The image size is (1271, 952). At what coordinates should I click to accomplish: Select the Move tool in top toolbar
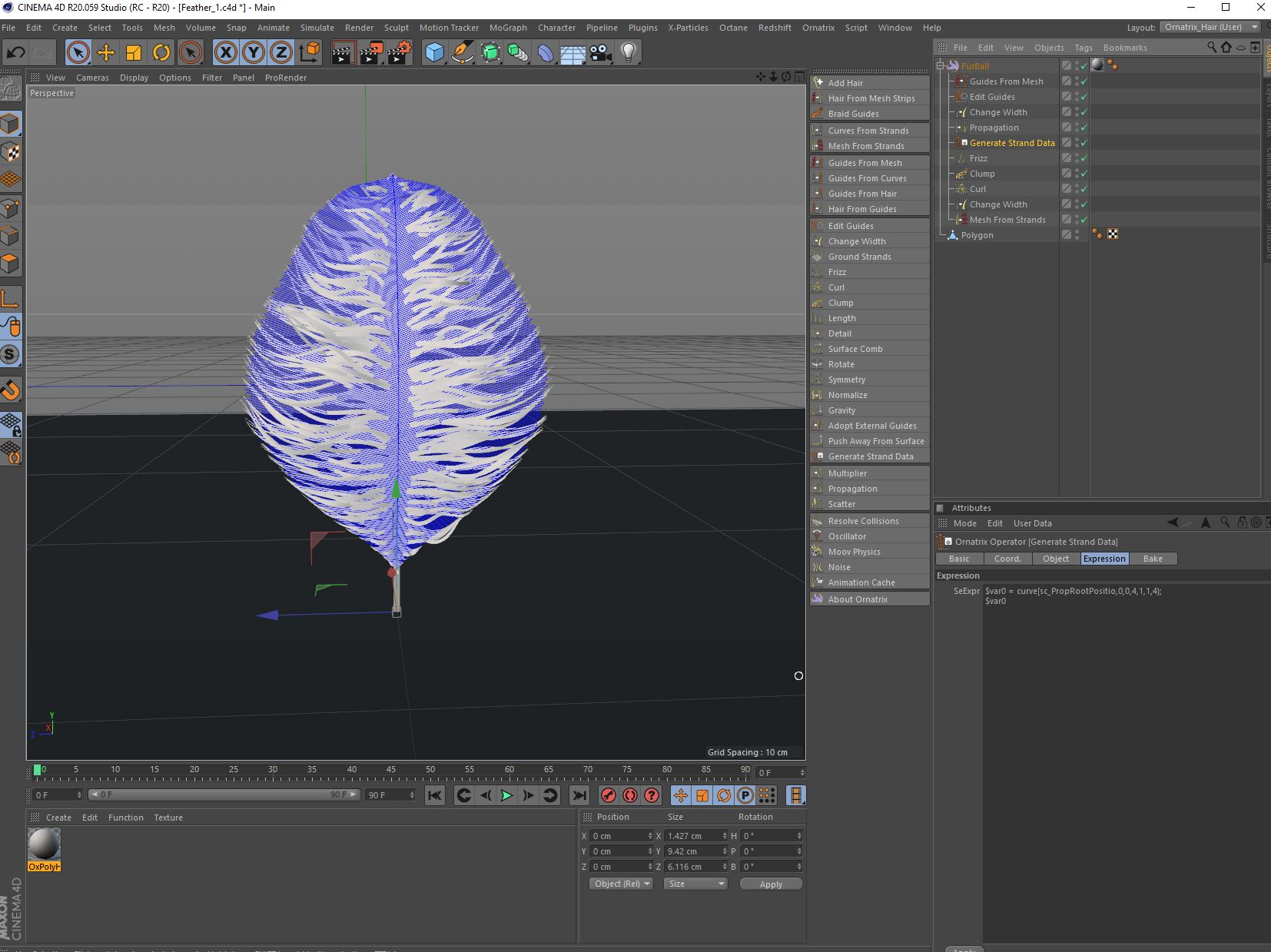tap(105, 52)
